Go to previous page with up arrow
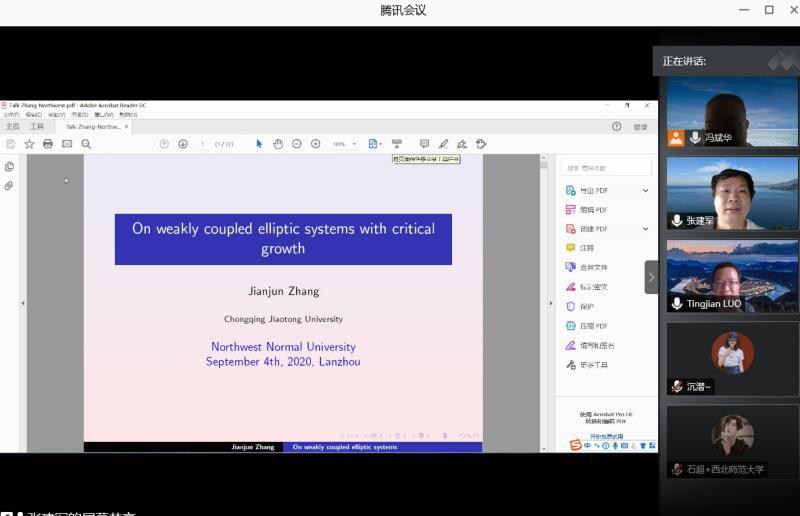Viewport: 800px width, 516px height. 164,144
